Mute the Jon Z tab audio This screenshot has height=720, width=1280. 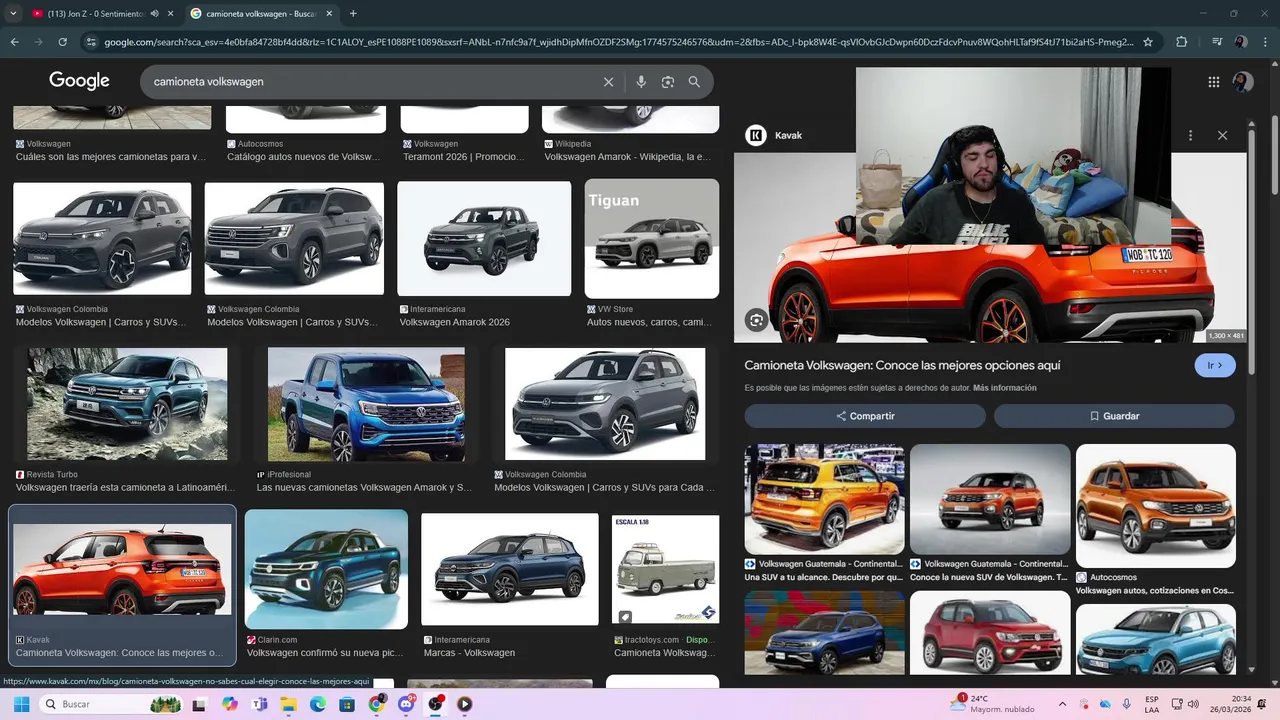pyautogui.click(x=154, y=14)
